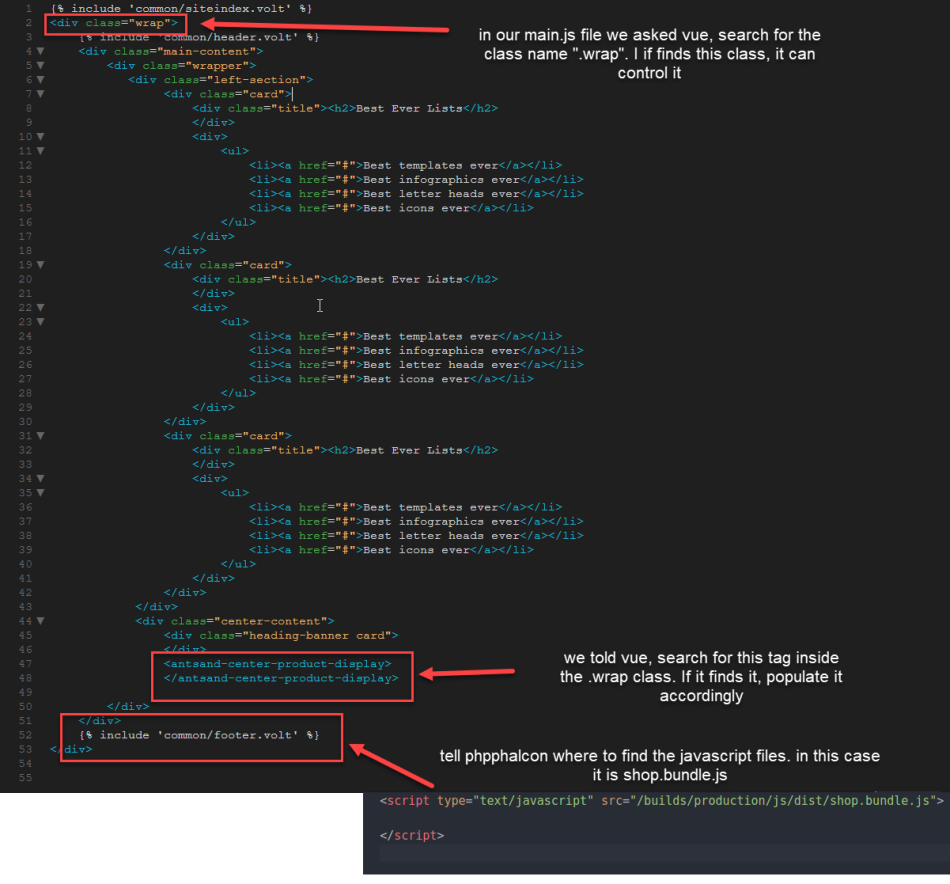The height and width of the screenshot is (884, 950).
Task: Collapse the ul fold arrow on line 35
Action: coord(41,493)
